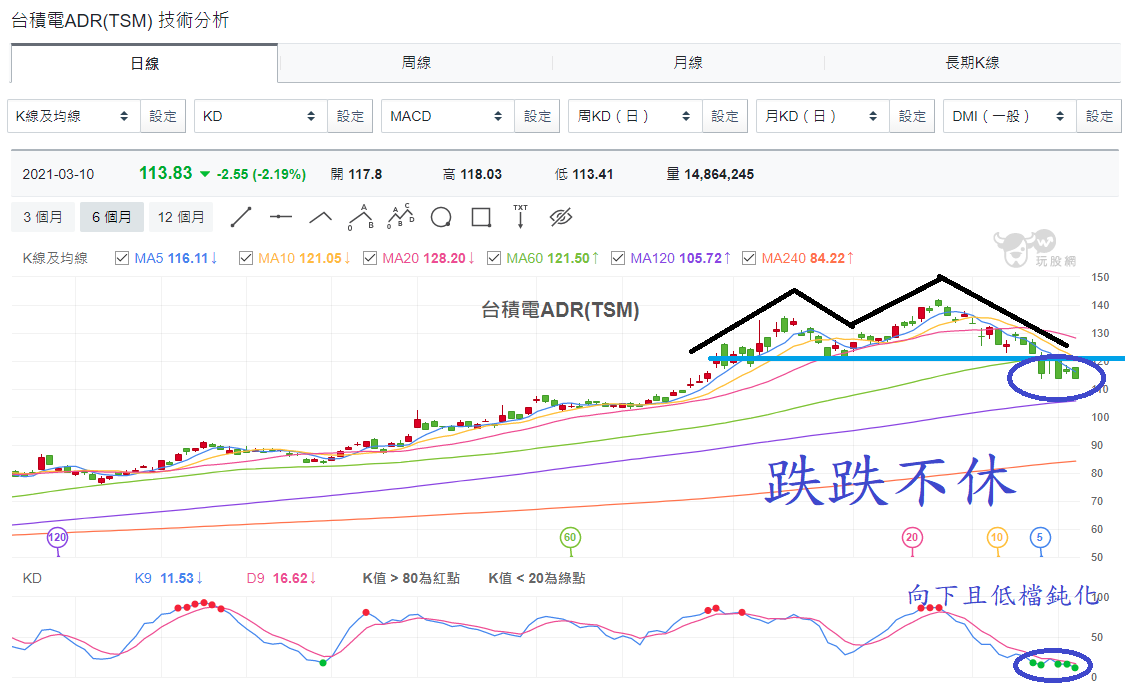The height and width of the screenshot is (686, 1125).
Task: Open the KD indicator dropdown
Action: point(259,116)
